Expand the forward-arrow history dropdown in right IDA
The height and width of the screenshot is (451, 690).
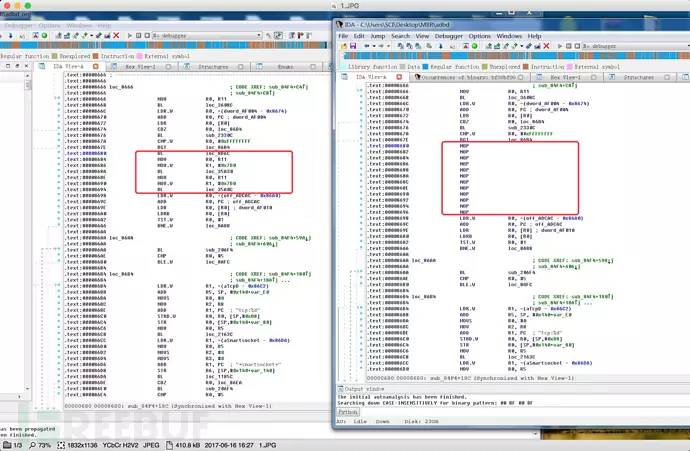click(x=388, y=46)
